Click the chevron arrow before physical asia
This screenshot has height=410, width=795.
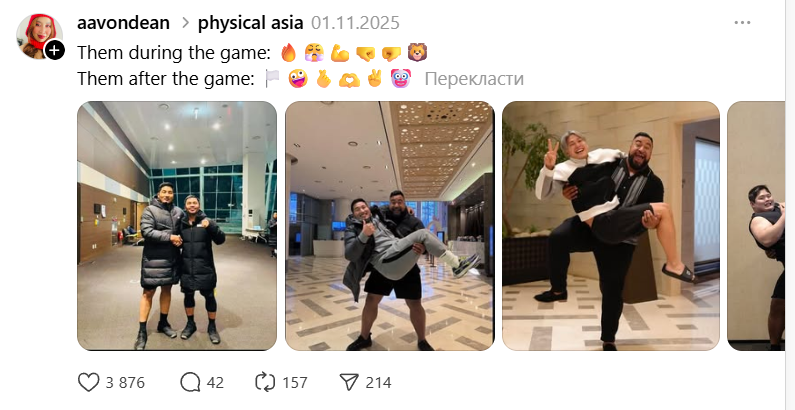click(185, 23)
